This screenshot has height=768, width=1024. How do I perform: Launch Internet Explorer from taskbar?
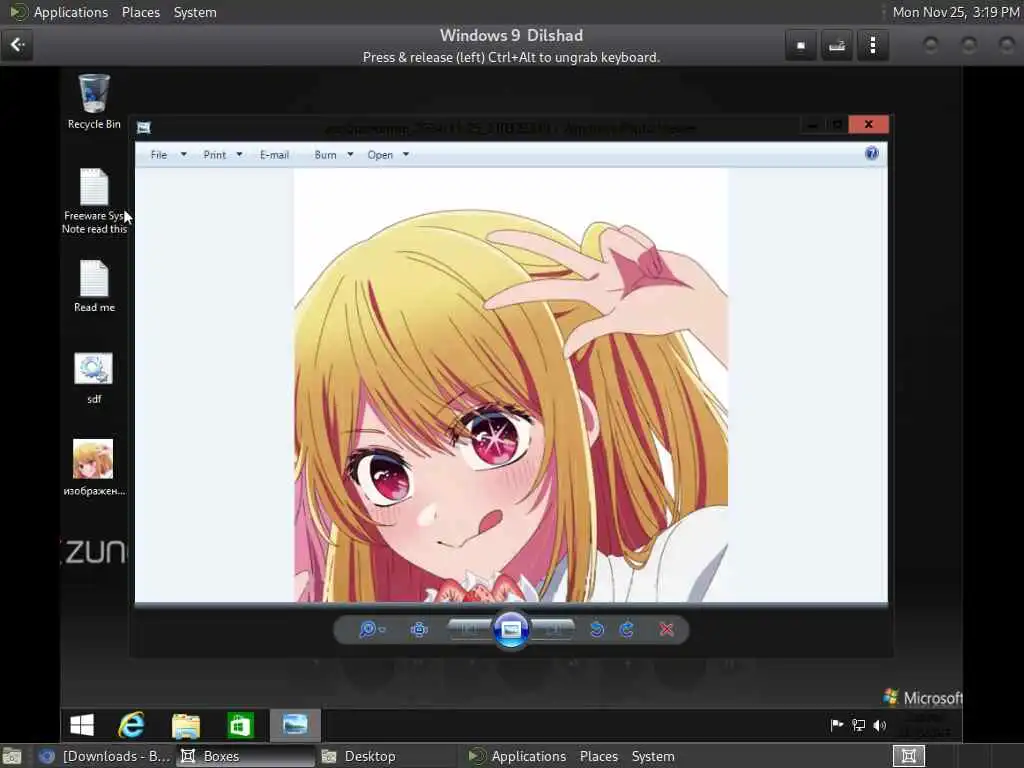[131, 725]
